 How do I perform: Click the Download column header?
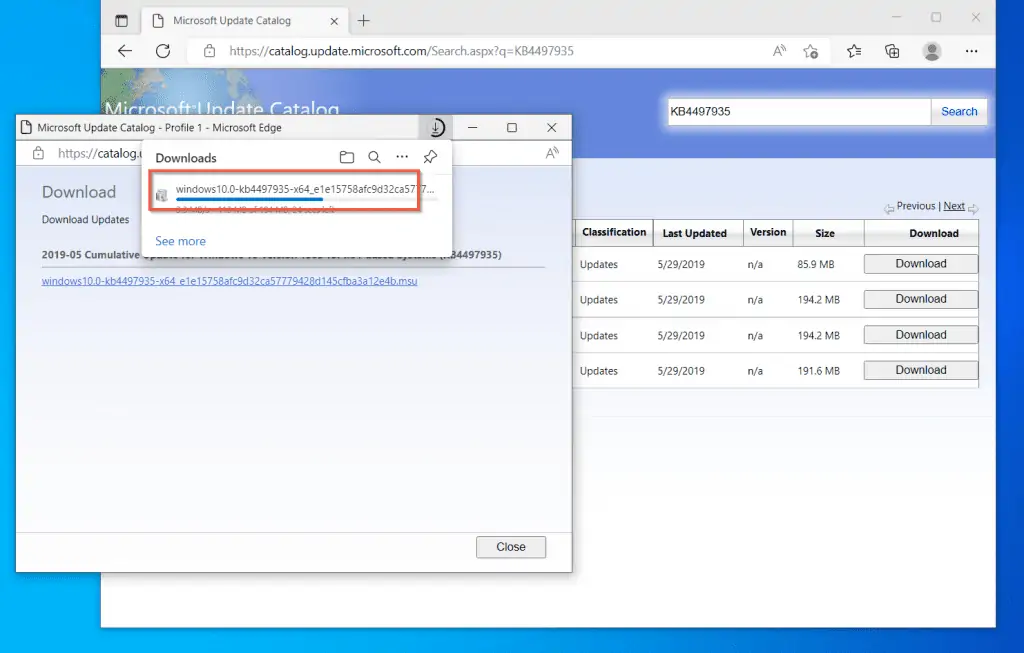[x=934, y=233]
